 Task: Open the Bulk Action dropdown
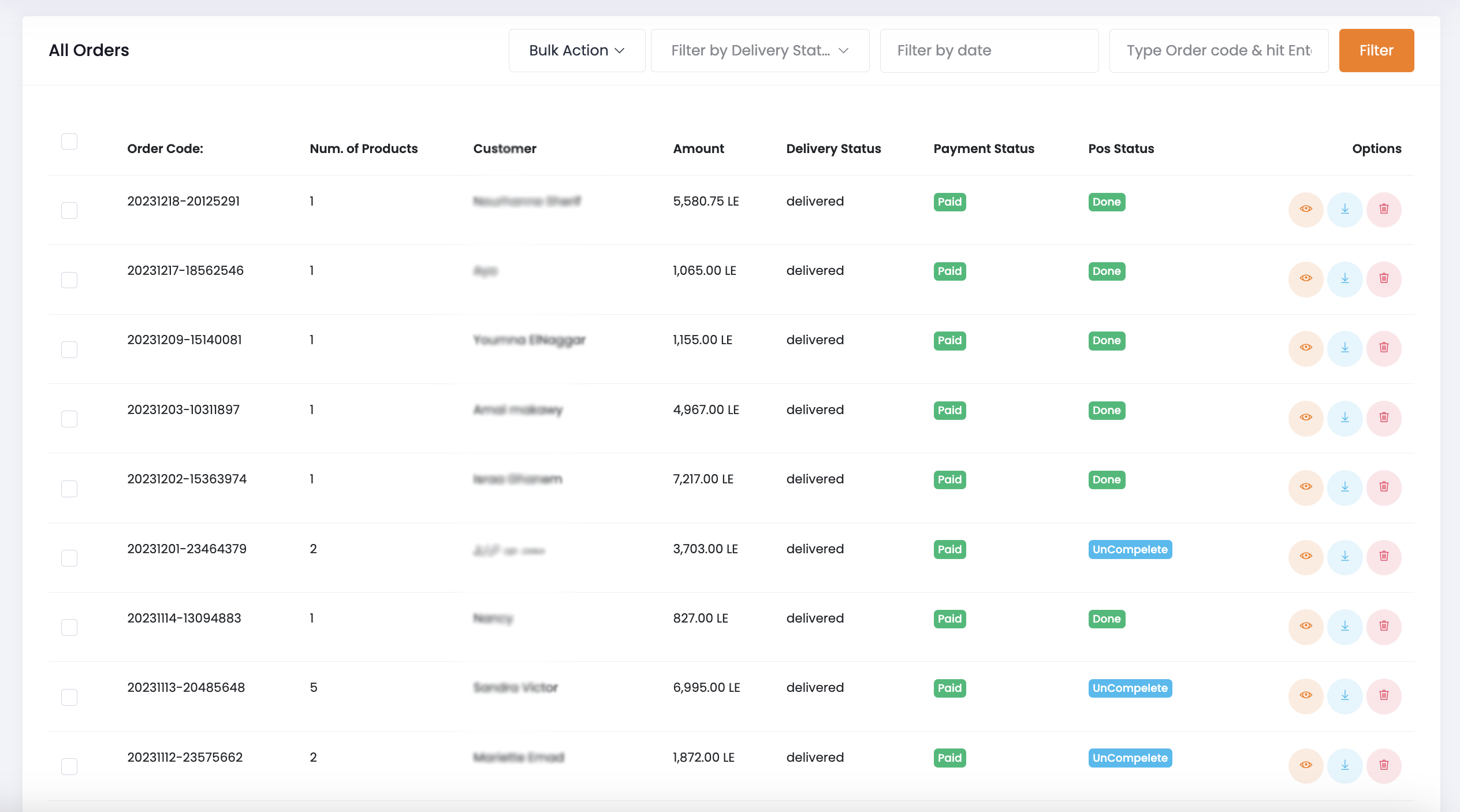(576, 51)
